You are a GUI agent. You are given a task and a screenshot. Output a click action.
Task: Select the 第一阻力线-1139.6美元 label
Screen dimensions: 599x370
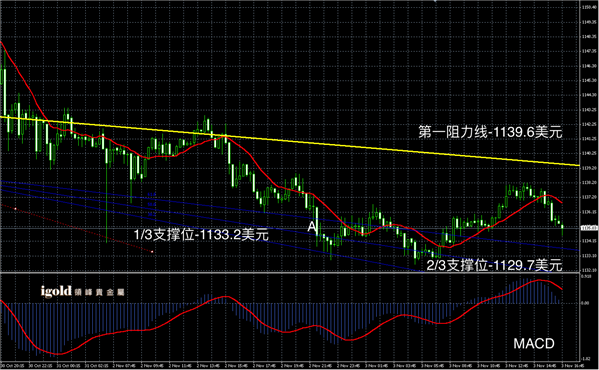point(490,132)
